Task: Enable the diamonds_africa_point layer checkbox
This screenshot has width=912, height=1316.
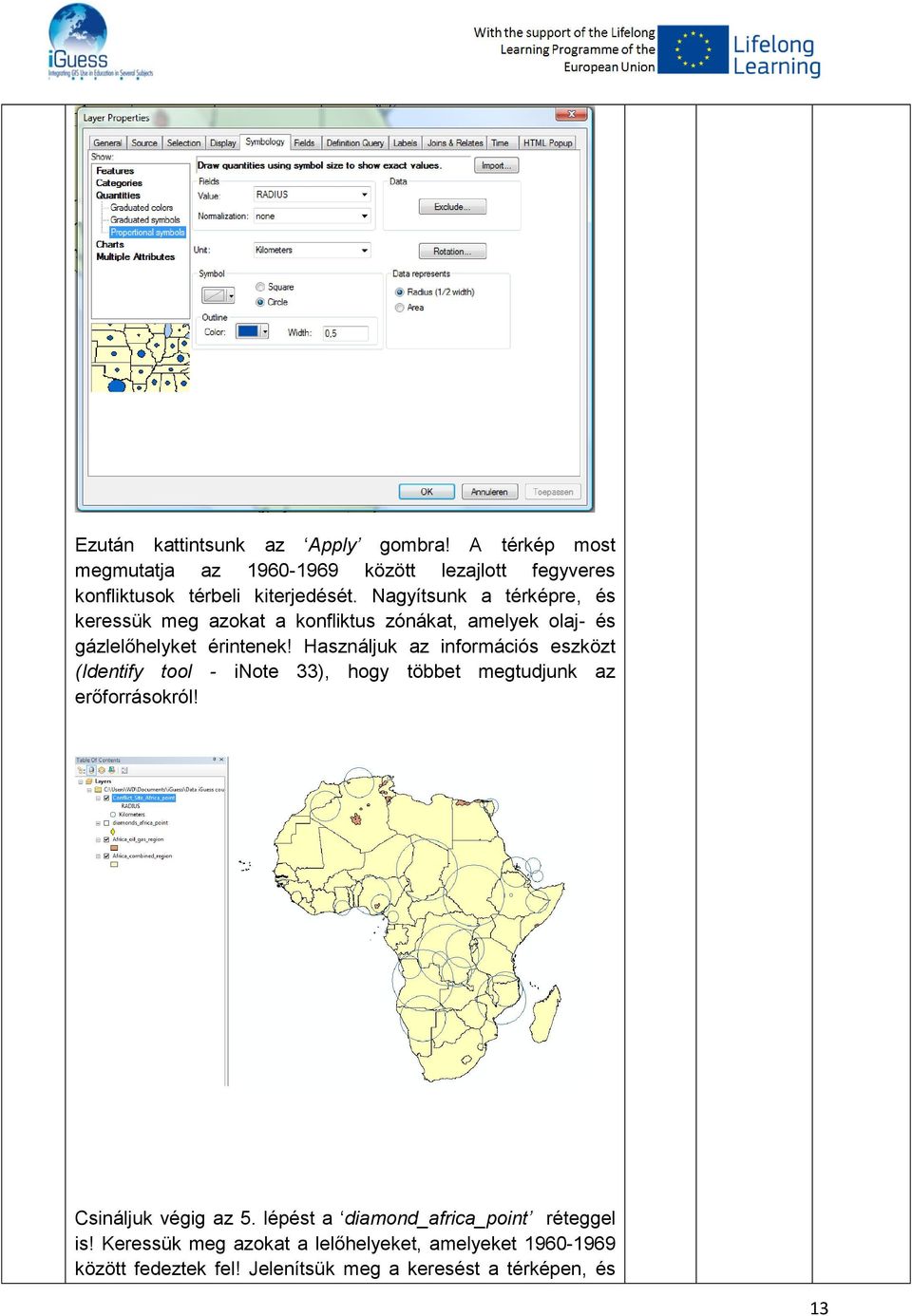Action: (106, 823)
